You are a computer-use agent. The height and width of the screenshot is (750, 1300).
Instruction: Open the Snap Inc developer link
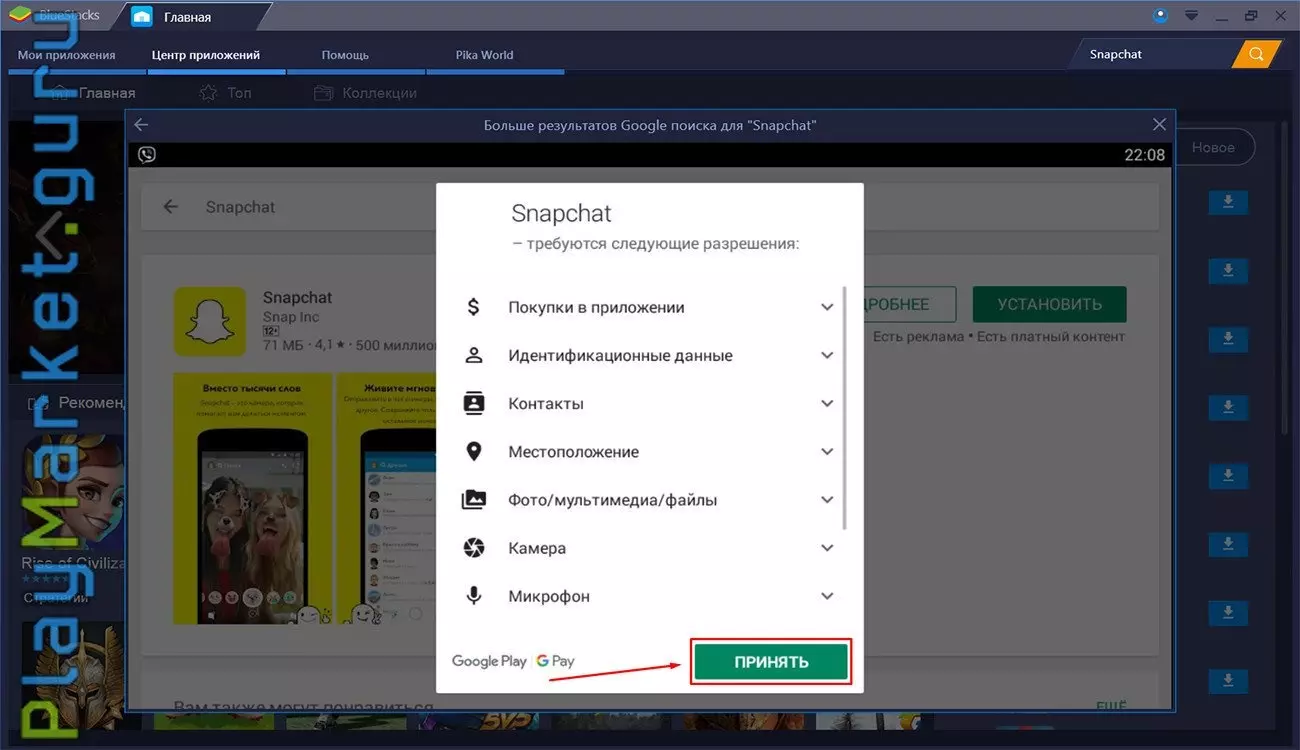(x=291, y=317)
